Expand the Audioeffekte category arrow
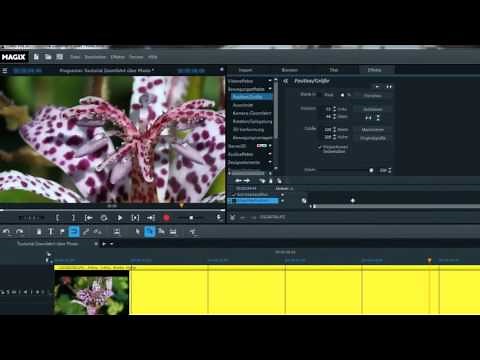Image resolution: width=480 pixels, height=360 pixels. pos(270,154)
